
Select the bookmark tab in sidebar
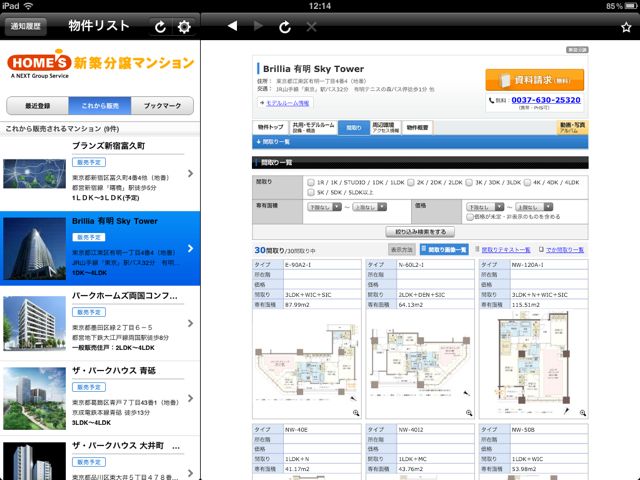click(162, 106)
